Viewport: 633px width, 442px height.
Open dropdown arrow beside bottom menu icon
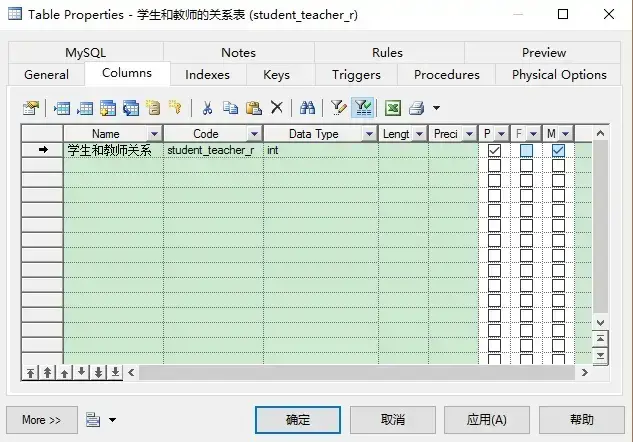tap(112, 420)
